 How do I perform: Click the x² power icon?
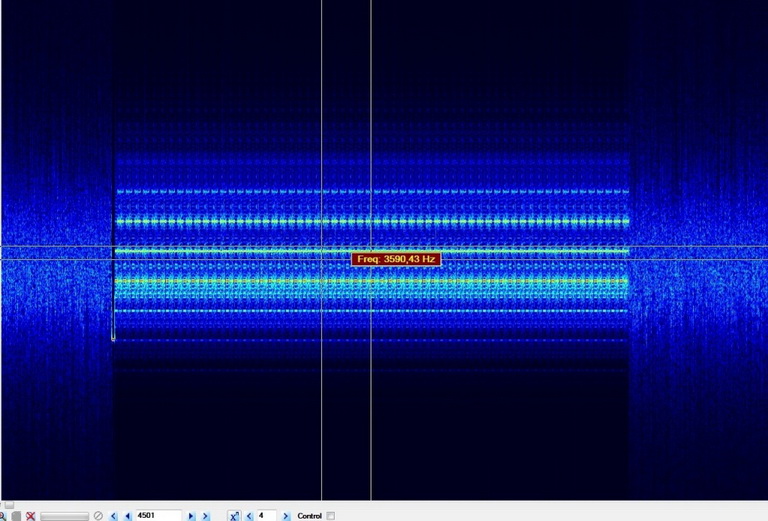coord(234,516)
